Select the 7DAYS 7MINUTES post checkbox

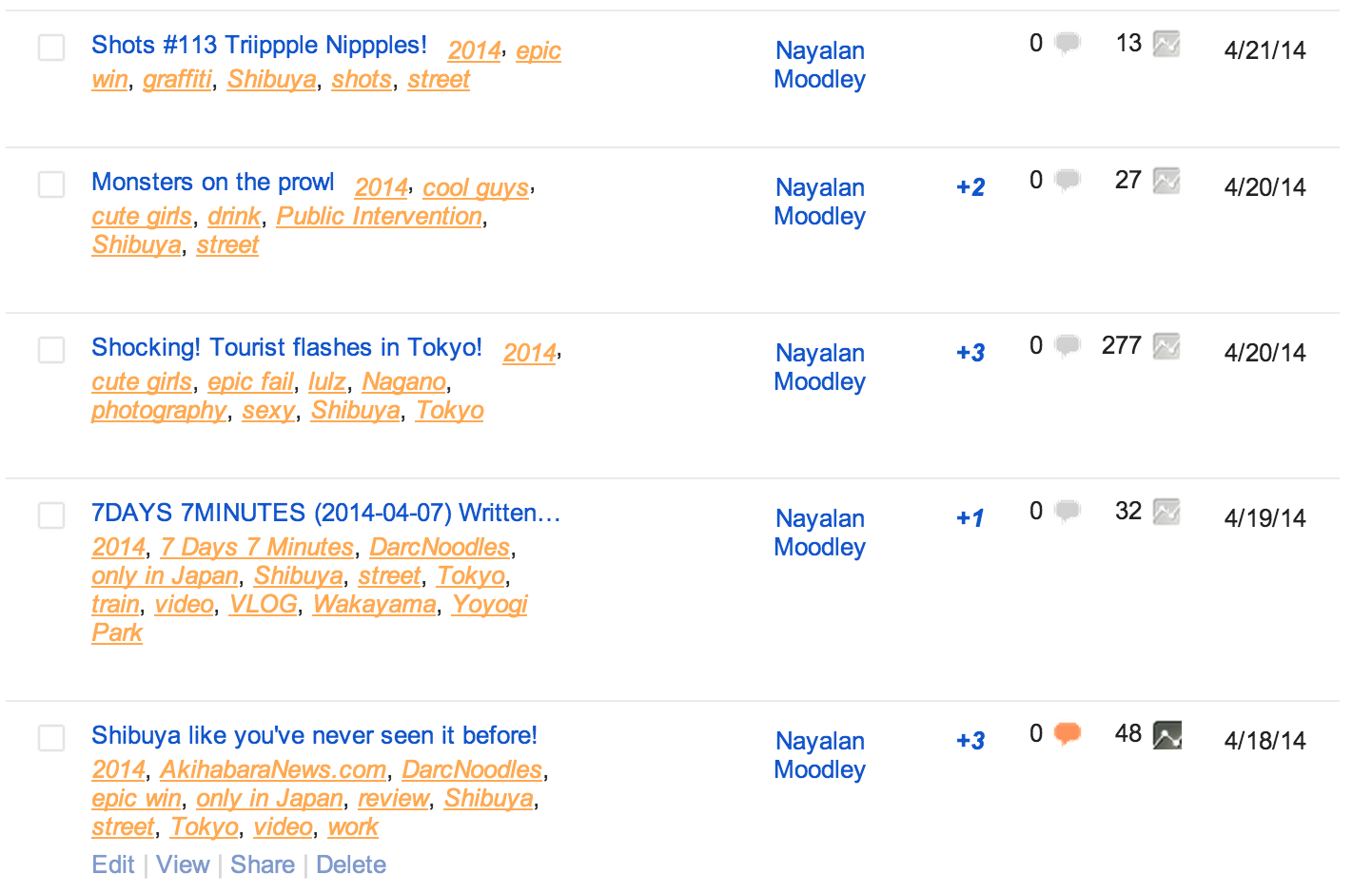coord(51,515)
